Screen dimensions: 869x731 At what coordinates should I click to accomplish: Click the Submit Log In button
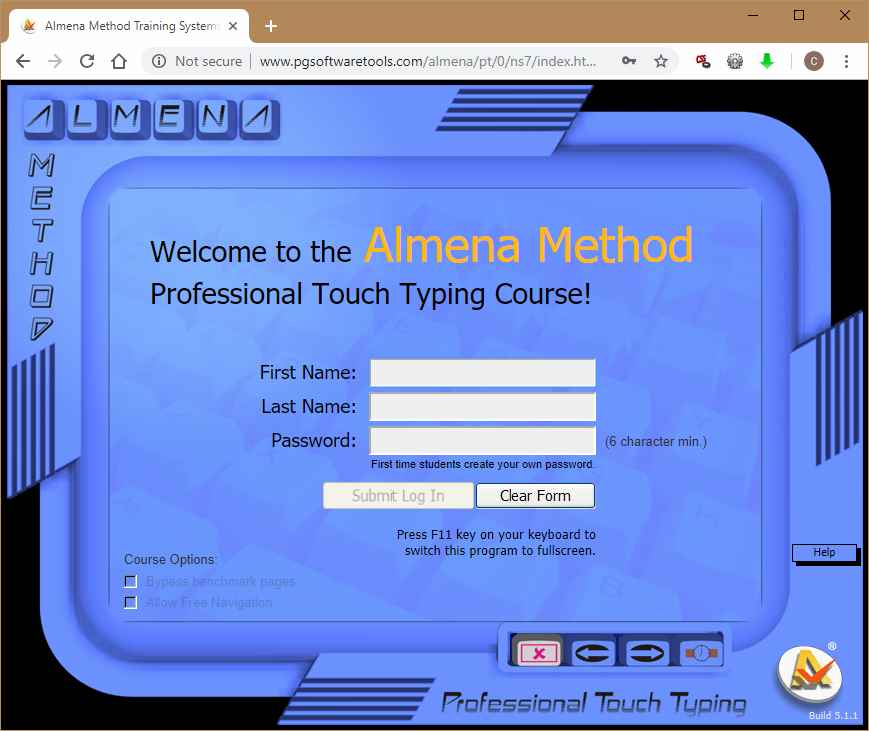pyautogui.click(x=398, y=495)
